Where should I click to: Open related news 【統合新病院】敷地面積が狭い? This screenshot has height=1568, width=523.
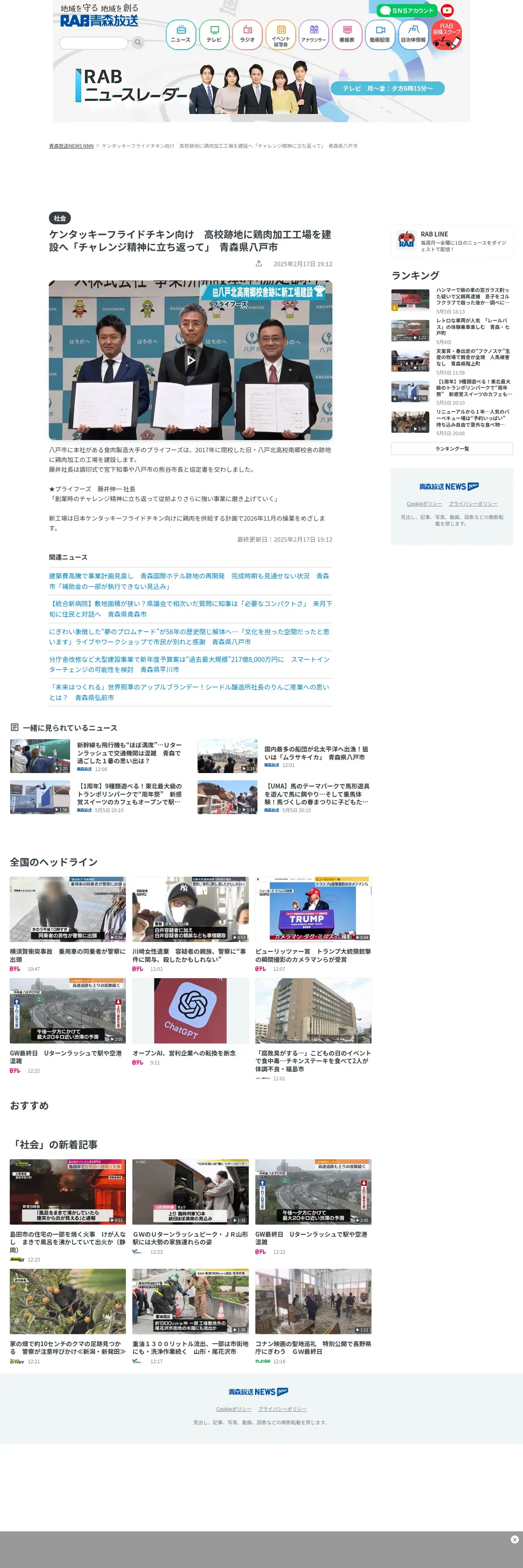191,609
